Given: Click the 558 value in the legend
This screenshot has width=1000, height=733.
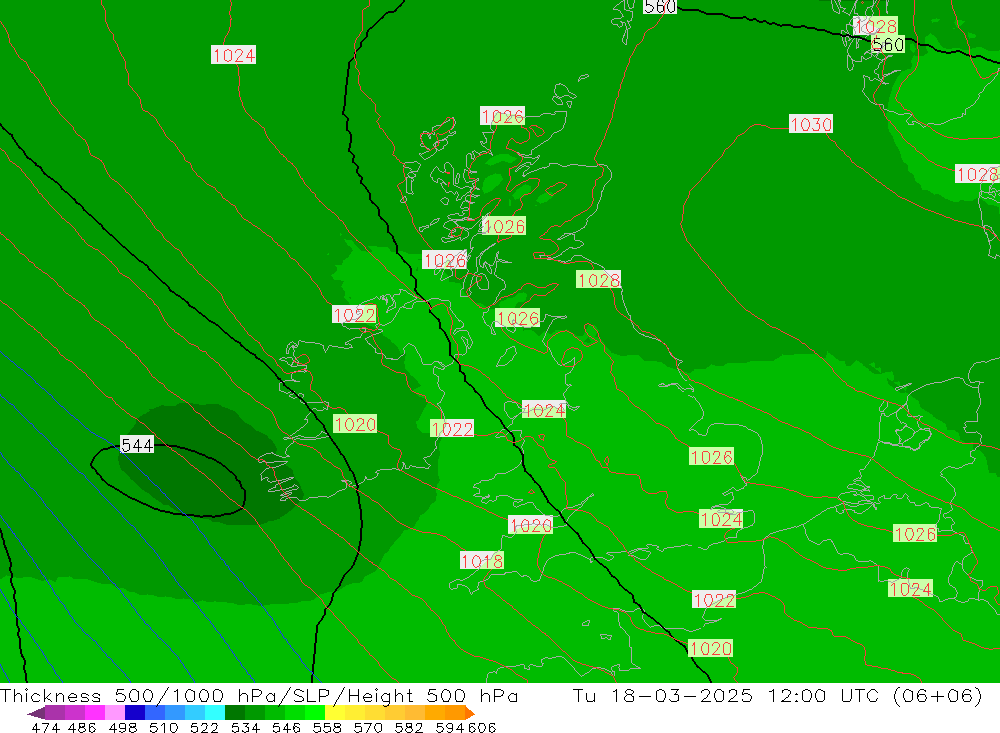Looking at the screenshot, I should [327, 727].
